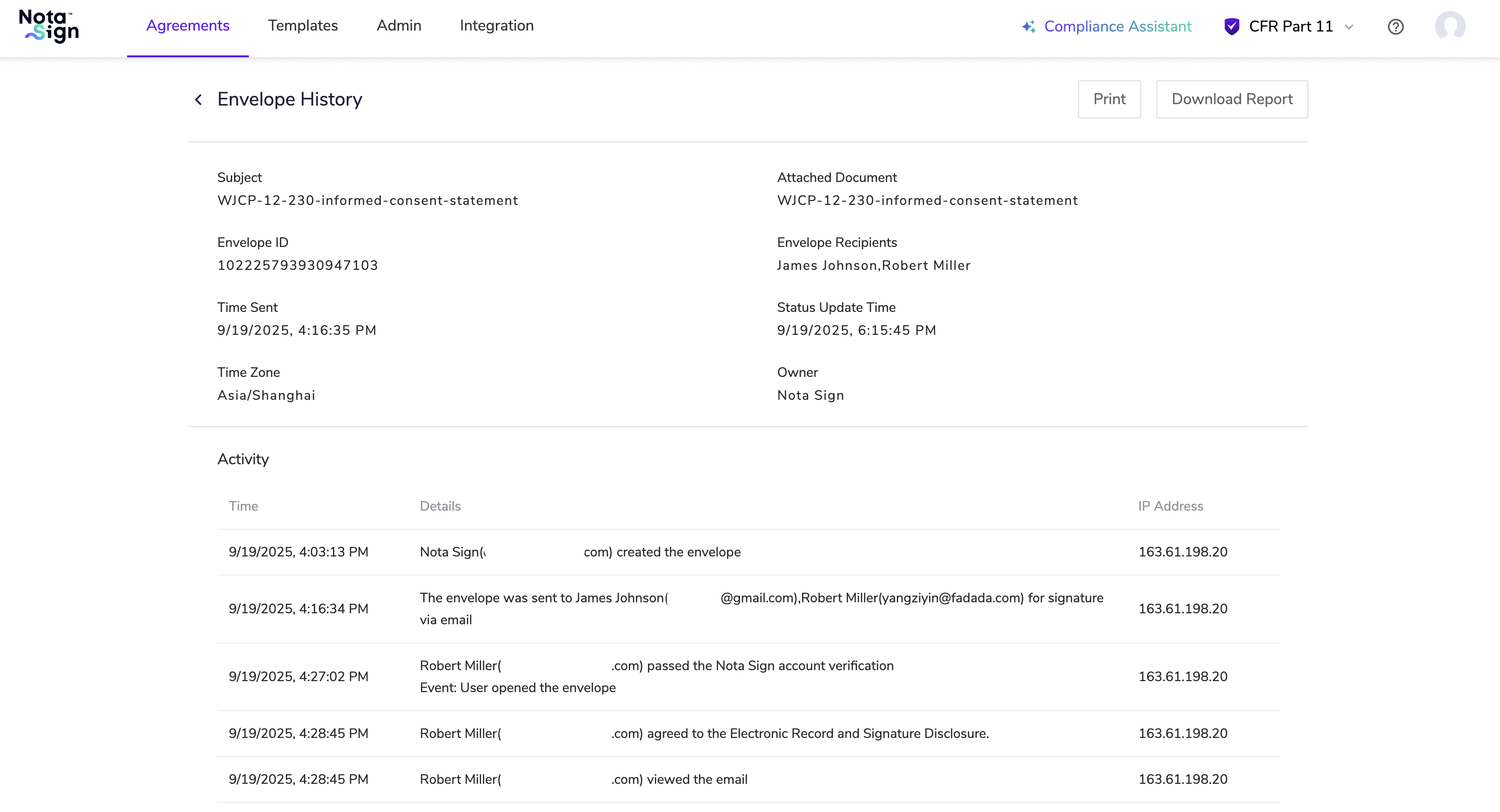The width and height of the screenshot is (1500, 812).
Task: Open the Templates tab
Action: (x=303, y=26)
